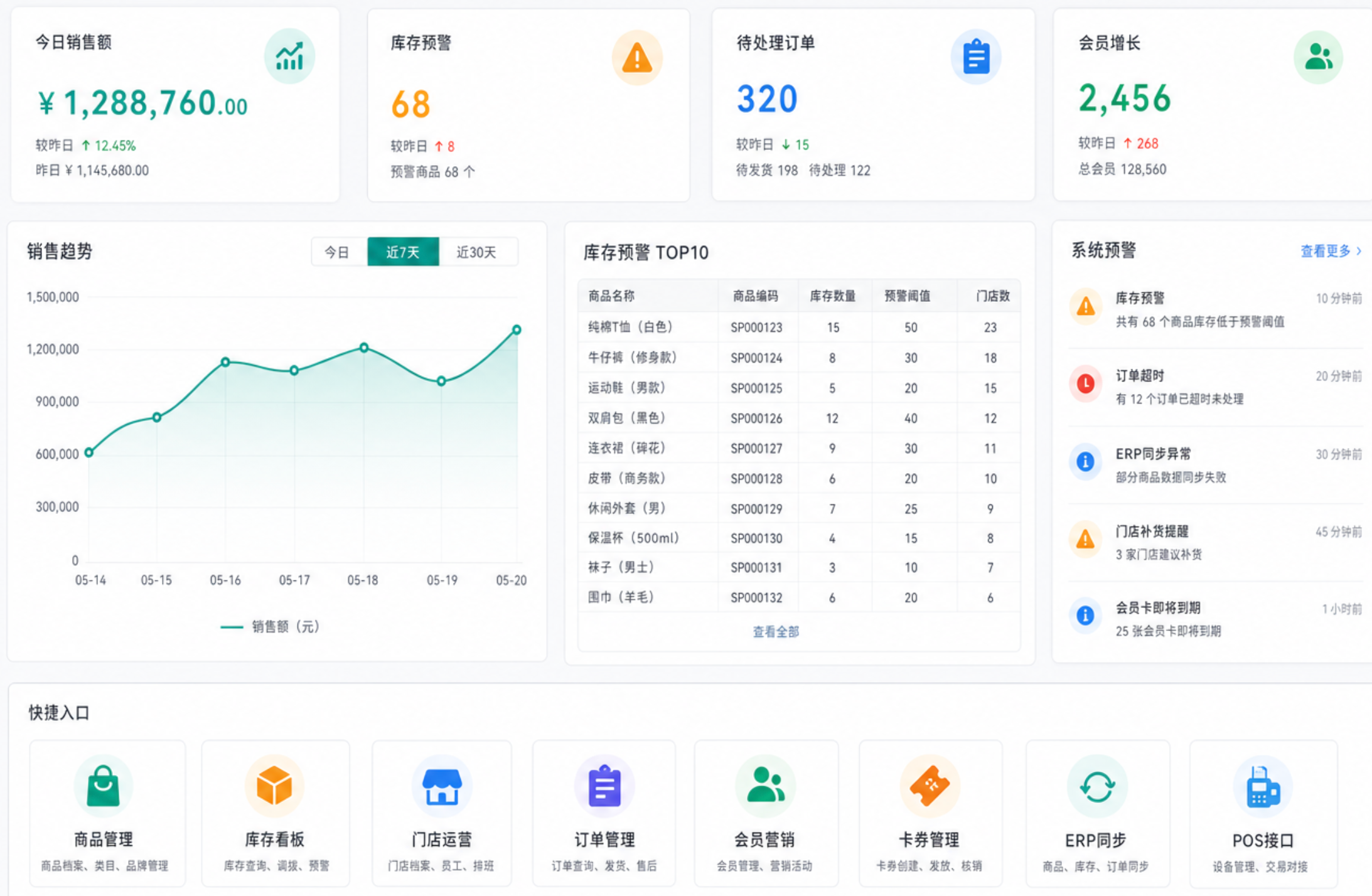Click the orange 68 inventory alert number
This screenshot has width=1372, height=896.
coord(411,104)
